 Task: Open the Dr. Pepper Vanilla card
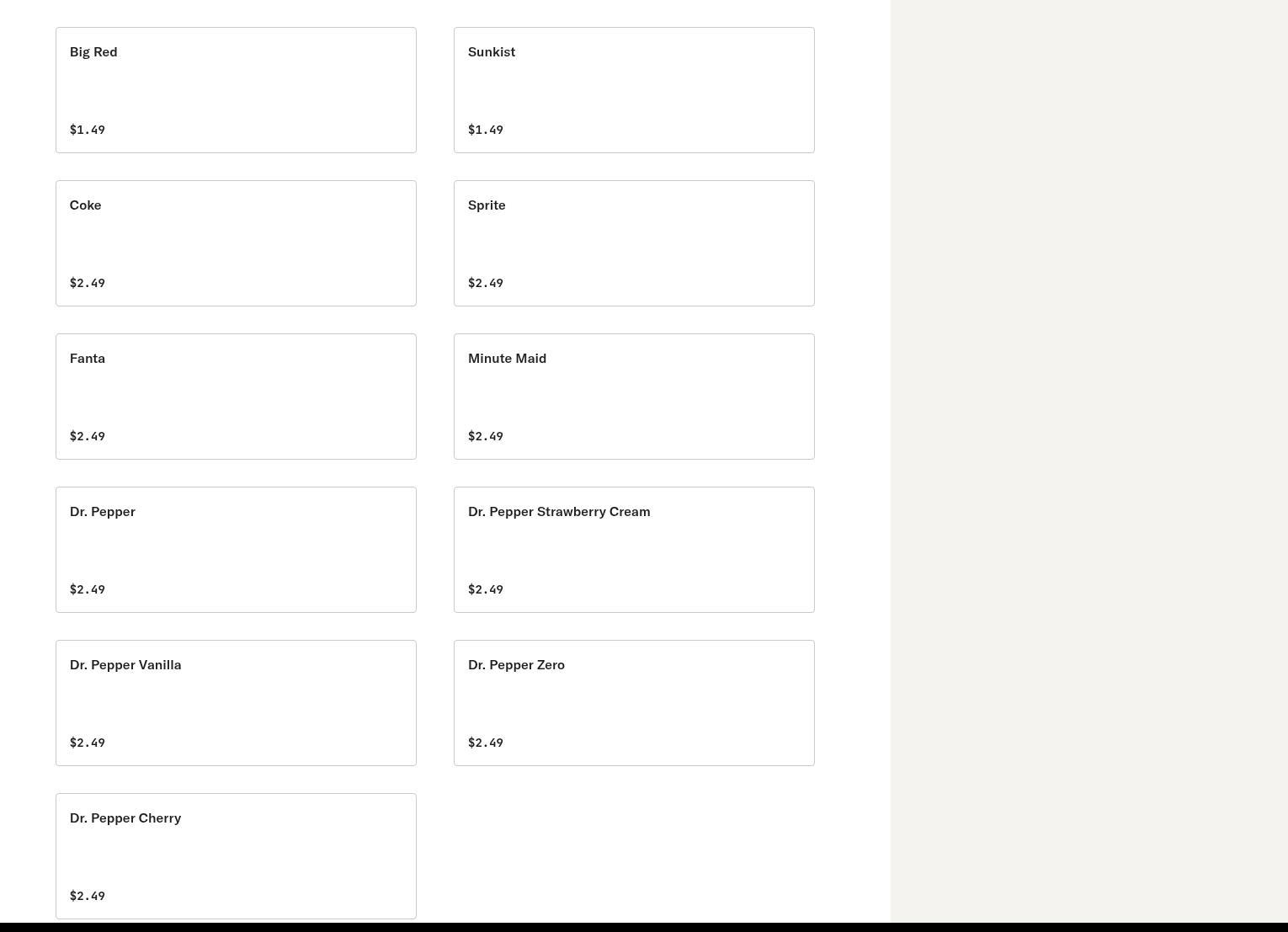tap(236, 703)
